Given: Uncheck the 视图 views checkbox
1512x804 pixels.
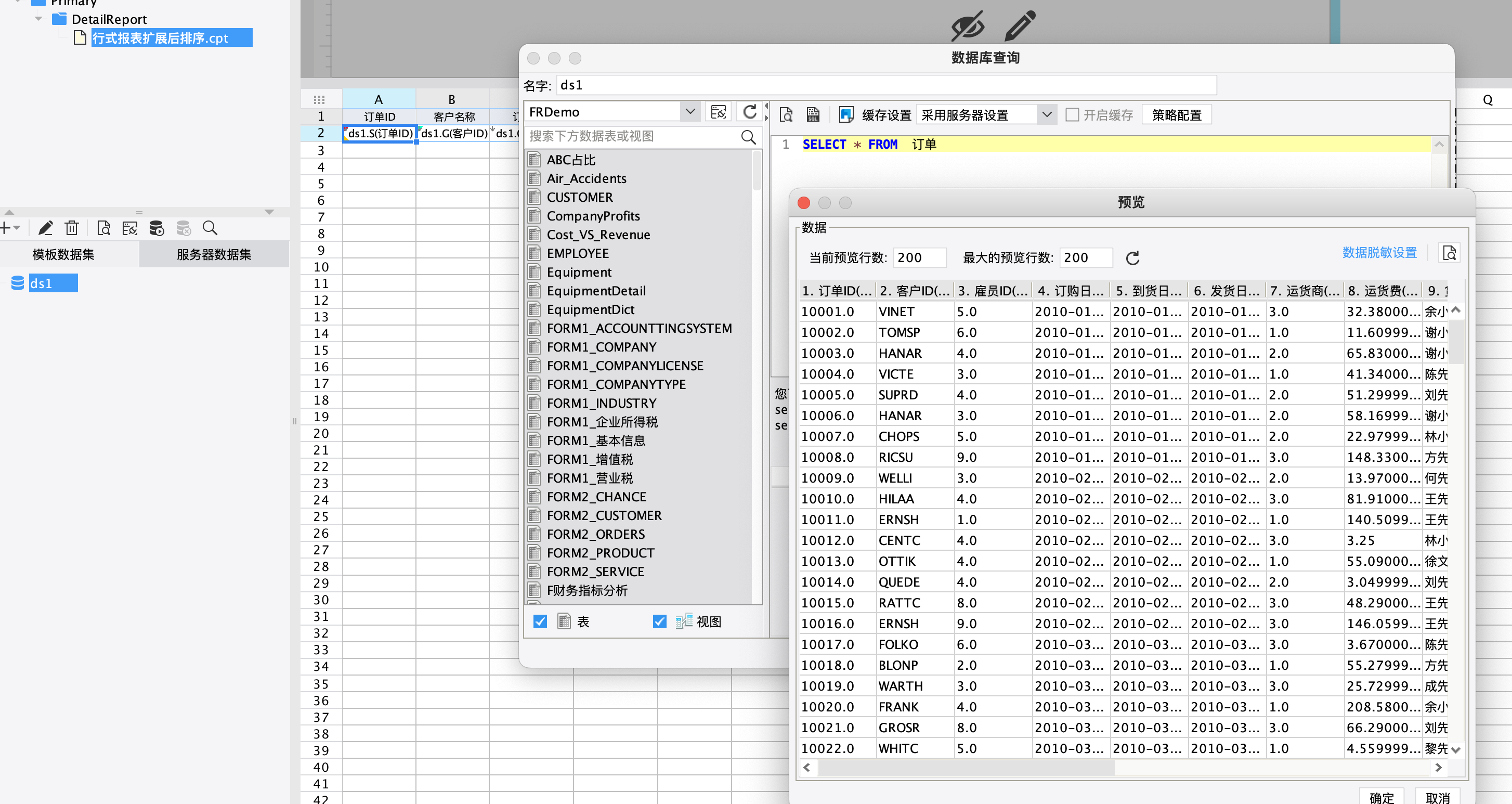Looking at the screenshot, I should 659,621.
